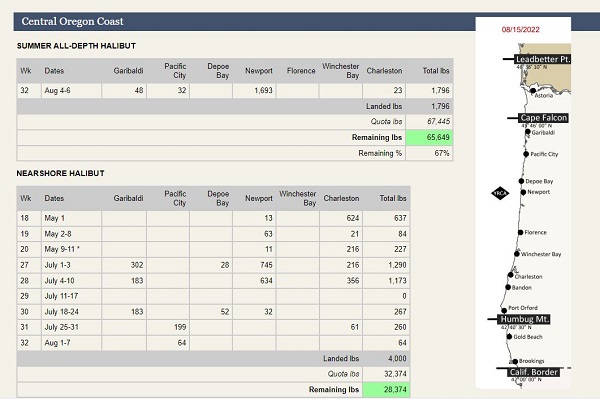Click the Nearshore Halibut heading

tap(60, 173)
